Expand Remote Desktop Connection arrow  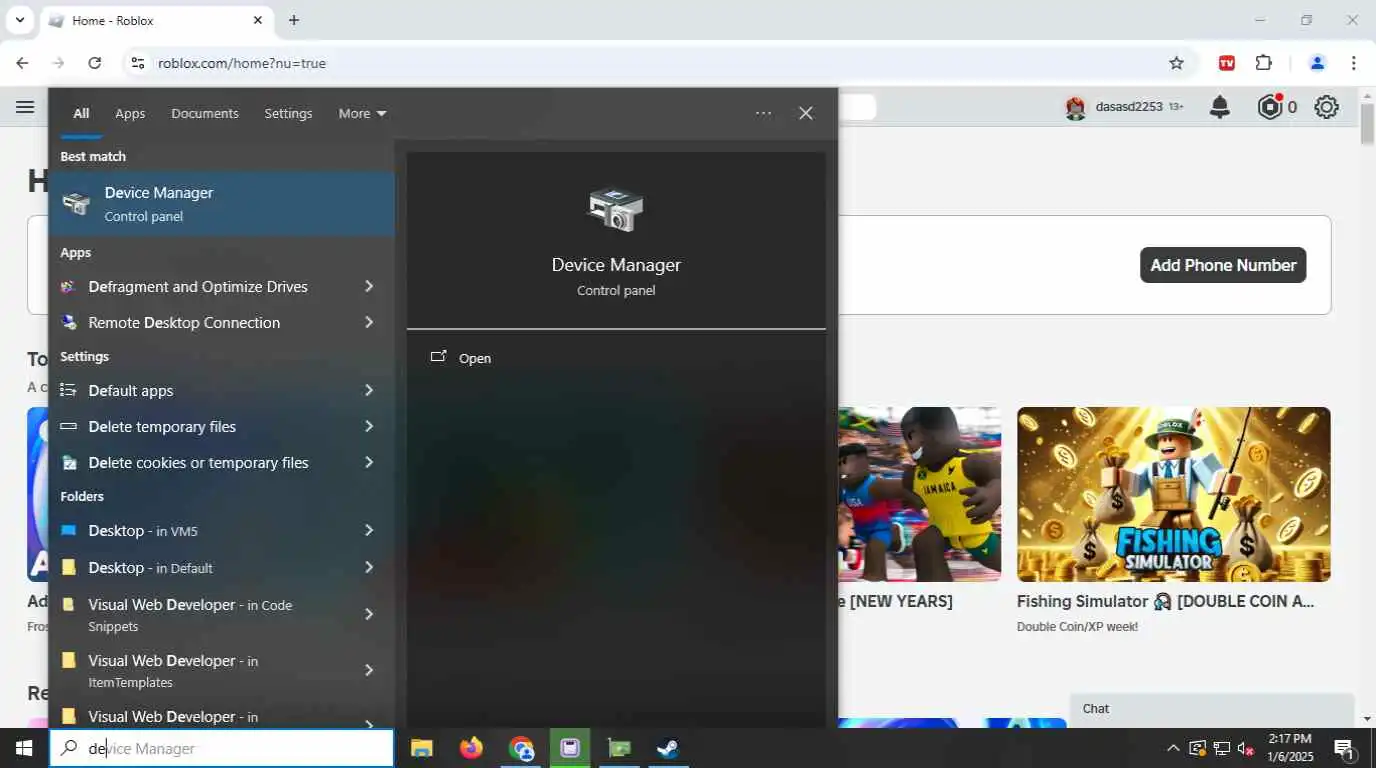point(369,323)
